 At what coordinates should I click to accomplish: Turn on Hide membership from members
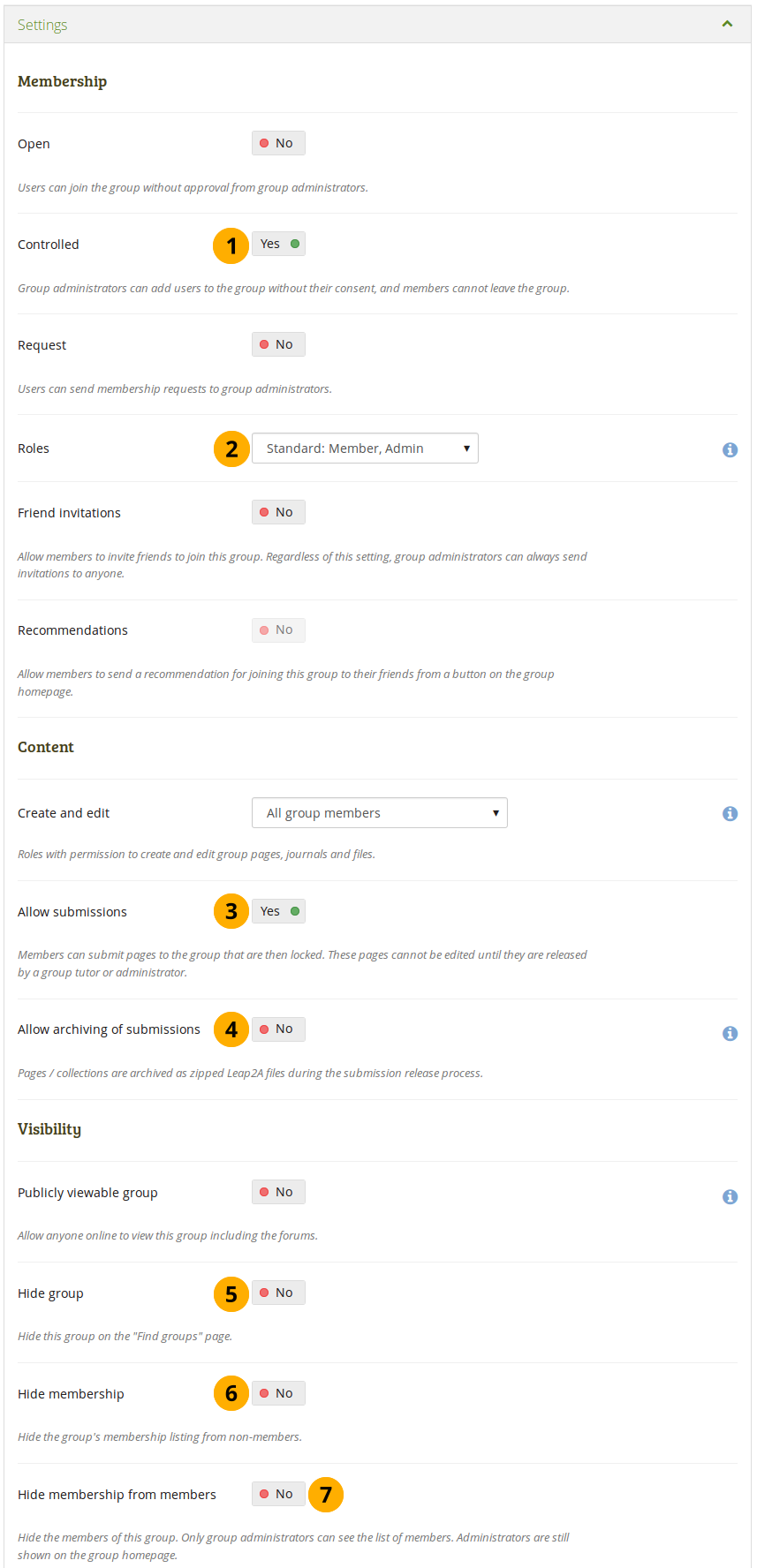[278, 1494]
